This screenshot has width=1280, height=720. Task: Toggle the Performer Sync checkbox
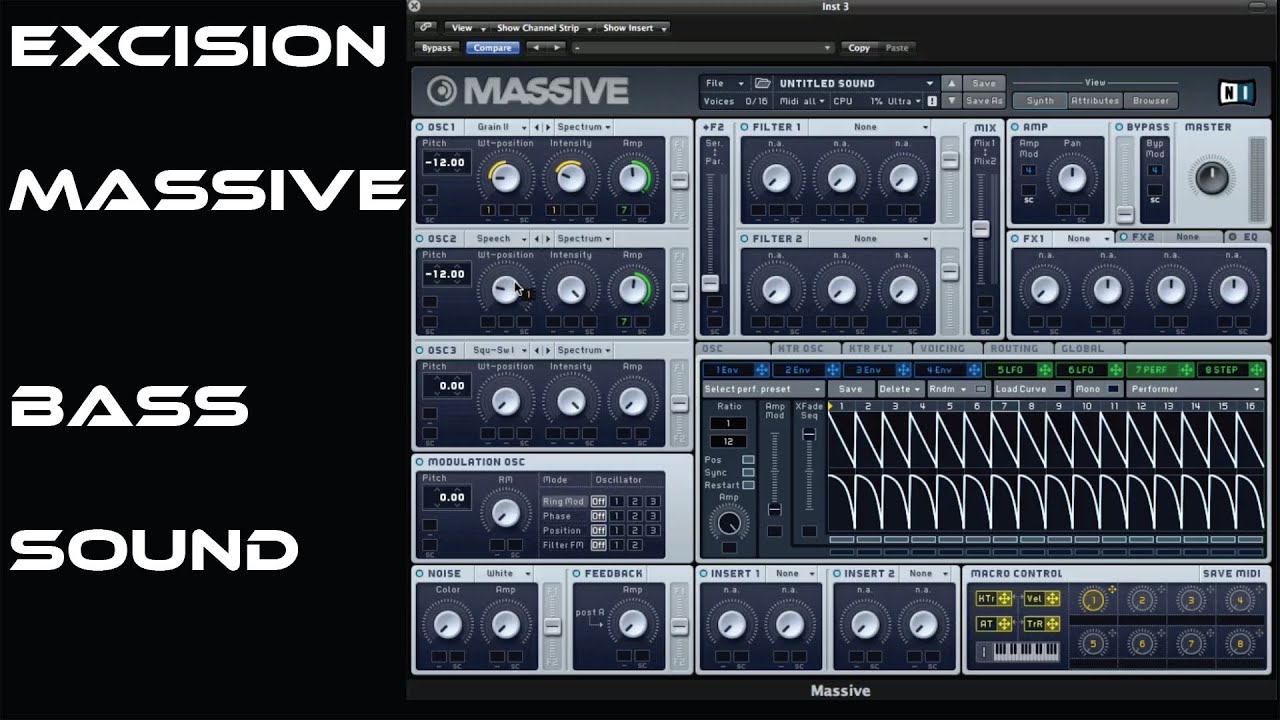pyautogui.click(x=748, y=472)
